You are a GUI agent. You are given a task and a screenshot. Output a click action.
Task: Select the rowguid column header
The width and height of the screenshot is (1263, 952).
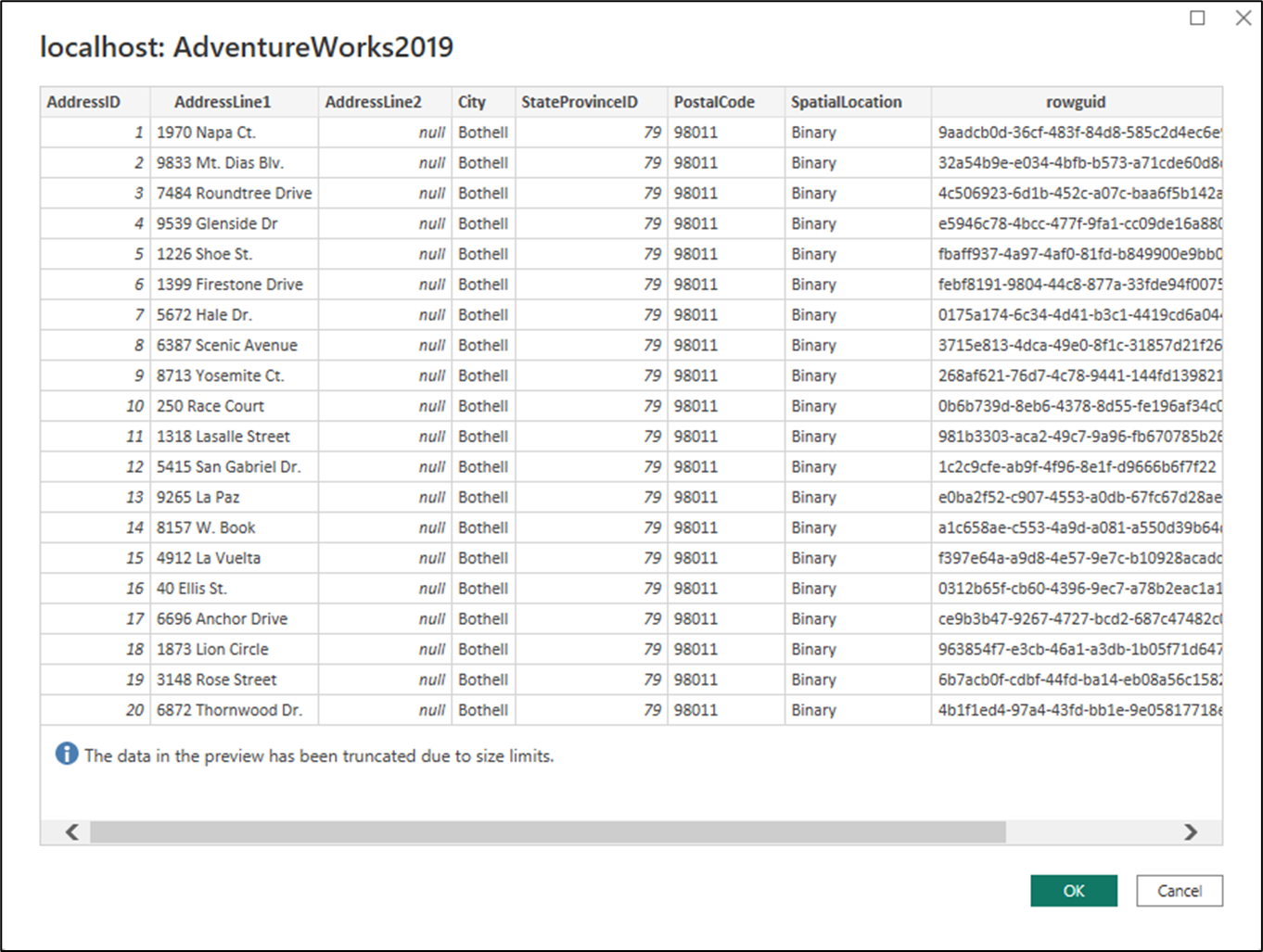pyautogui.click(x=1075, y=102)
